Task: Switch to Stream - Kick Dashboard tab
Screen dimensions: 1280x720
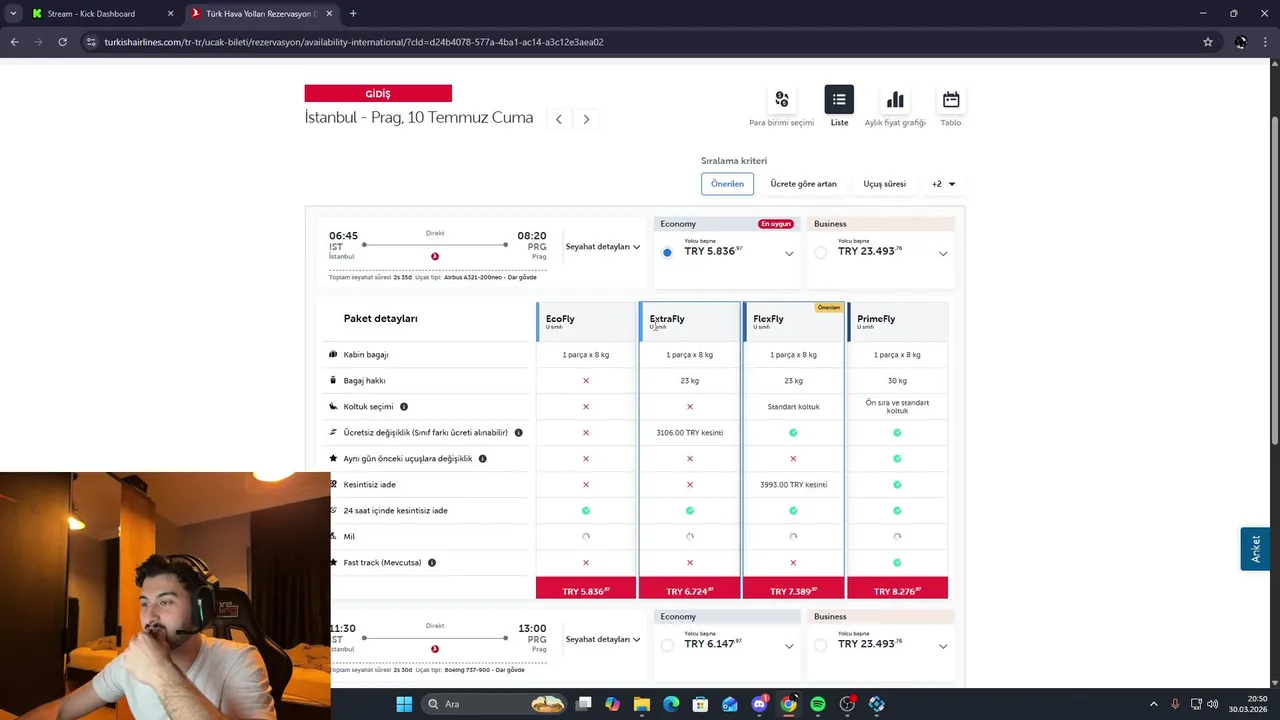Action: [102, 14]
